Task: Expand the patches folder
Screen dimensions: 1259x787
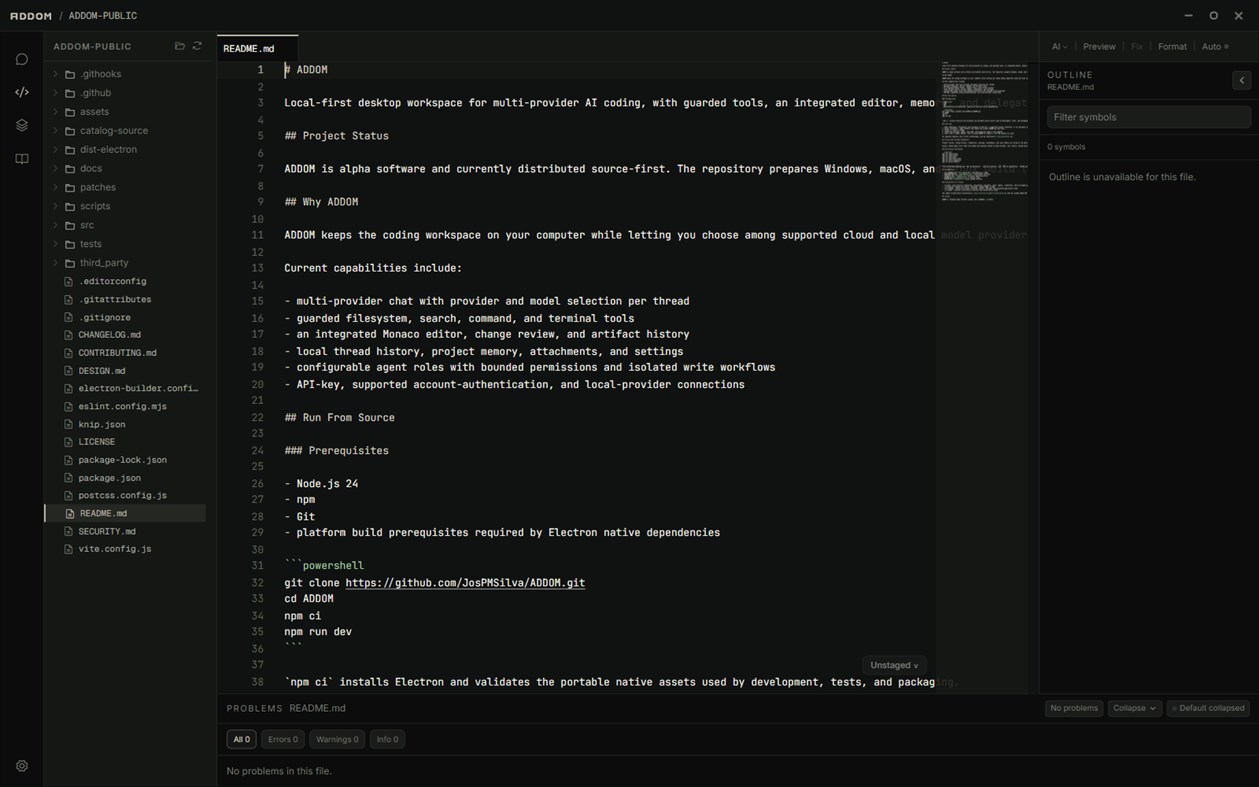Action: pos(55,187)
